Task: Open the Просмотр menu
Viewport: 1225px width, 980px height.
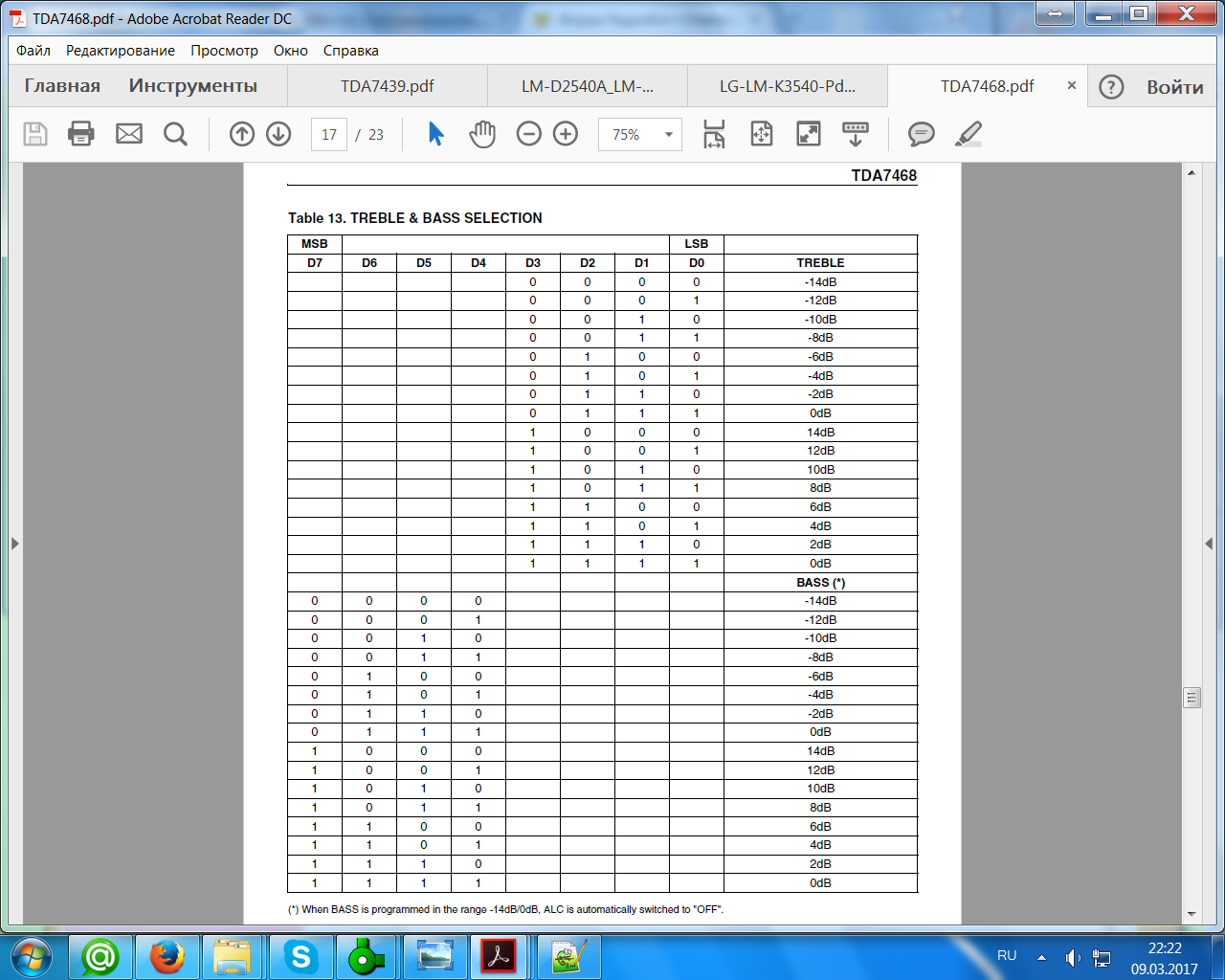Action: tap(224, 51)
